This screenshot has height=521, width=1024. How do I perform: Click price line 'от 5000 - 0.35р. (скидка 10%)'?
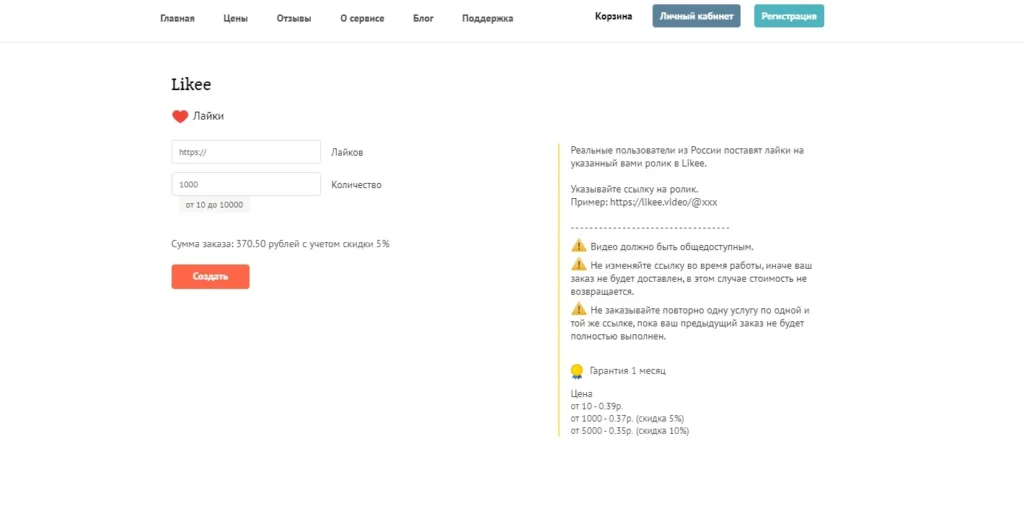(x=630, y=431)
